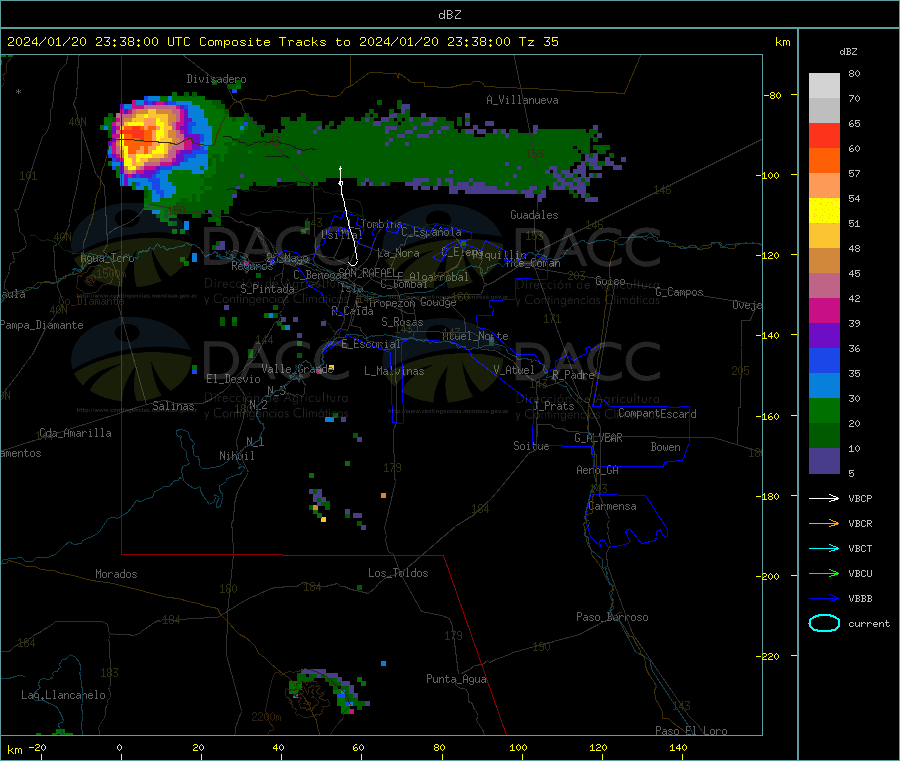
Task: Click the Pampa_Diamante label
Action: [42, 325]
